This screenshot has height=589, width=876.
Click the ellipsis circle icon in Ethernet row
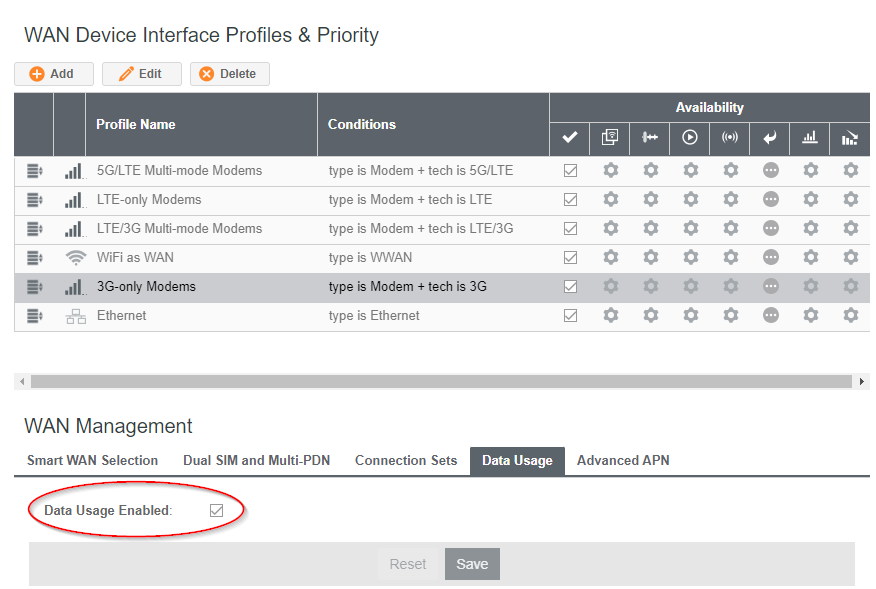coord(771,316)
